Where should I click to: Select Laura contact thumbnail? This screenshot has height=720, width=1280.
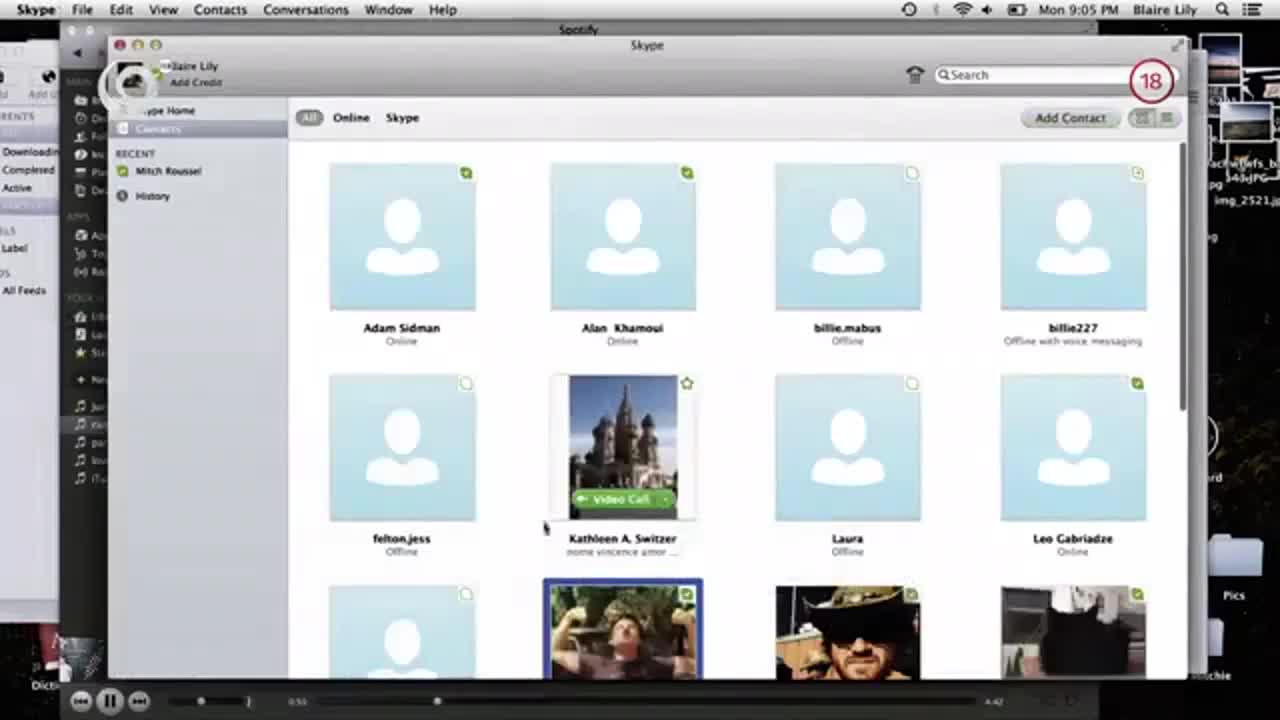point(848,448)
